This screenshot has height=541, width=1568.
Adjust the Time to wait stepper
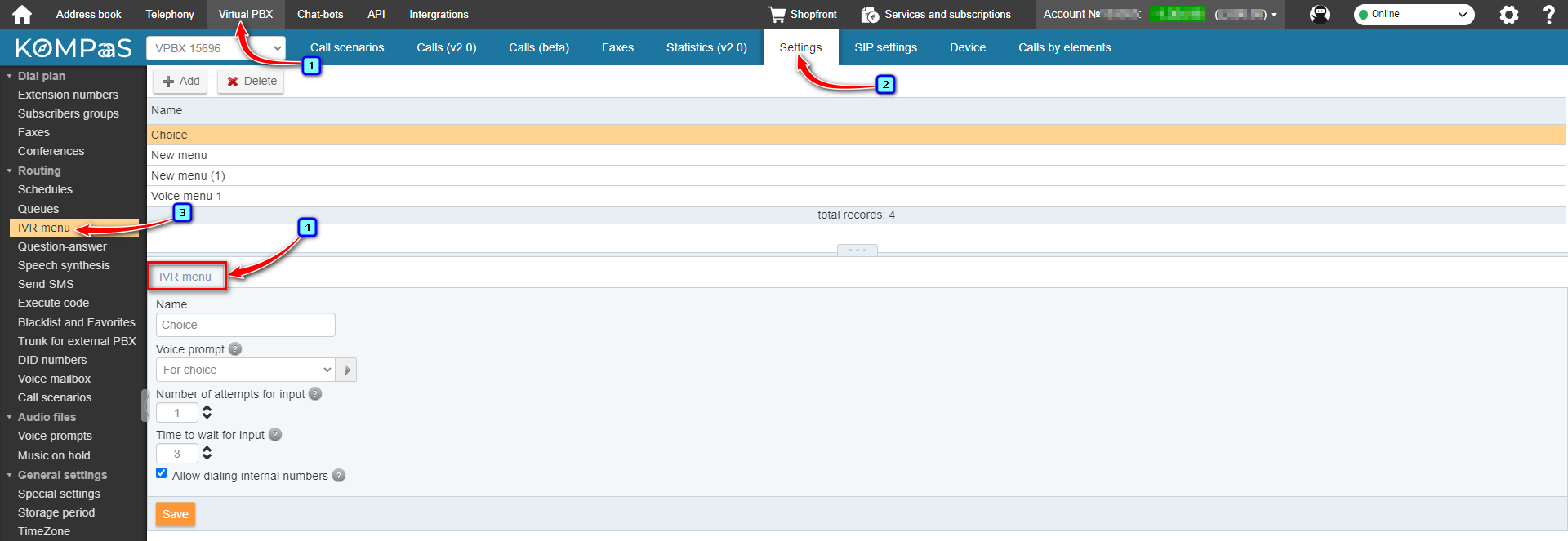[207, 454]
